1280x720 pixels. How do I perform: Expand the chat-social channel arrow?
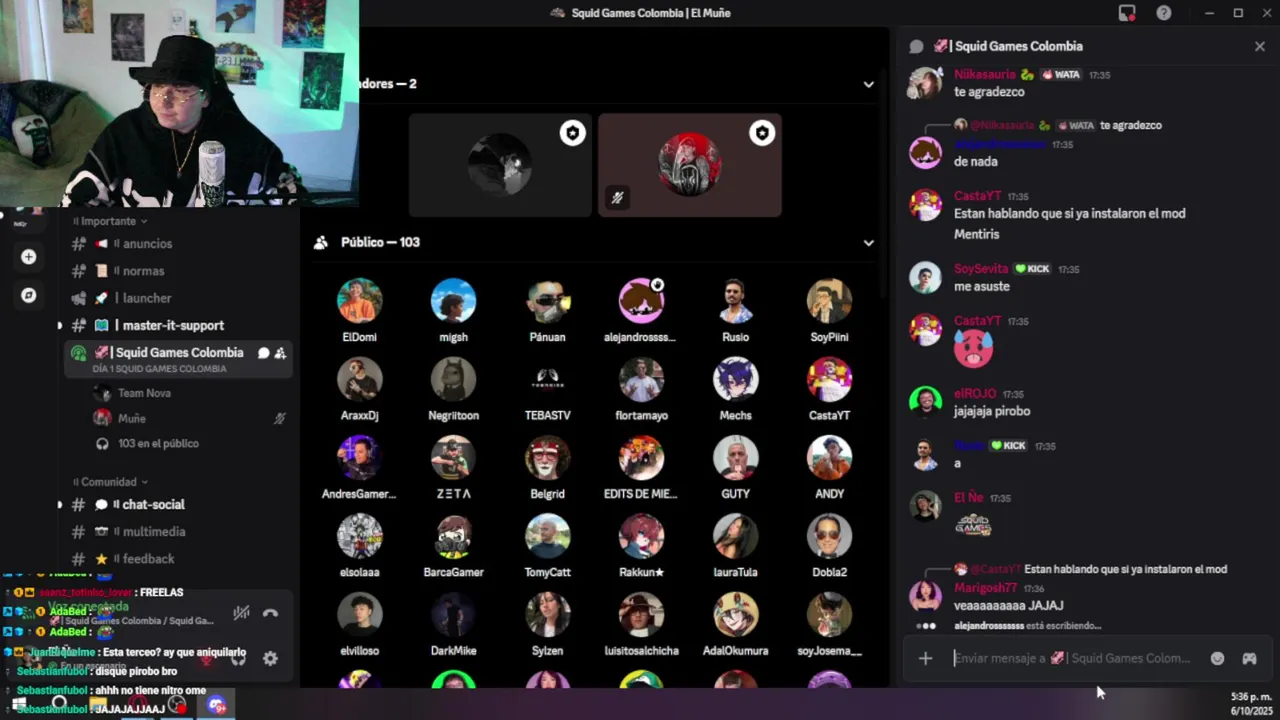[59, 505]
